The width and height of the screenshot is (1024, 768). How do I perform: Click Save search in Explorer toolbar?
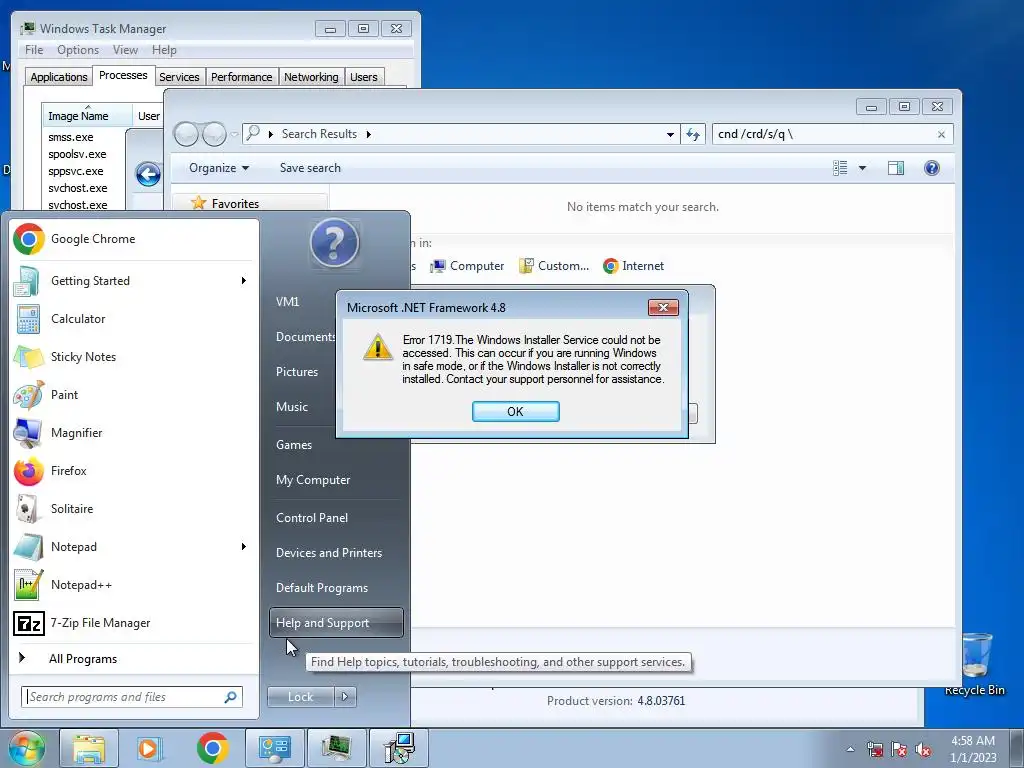tap(310, 168)
